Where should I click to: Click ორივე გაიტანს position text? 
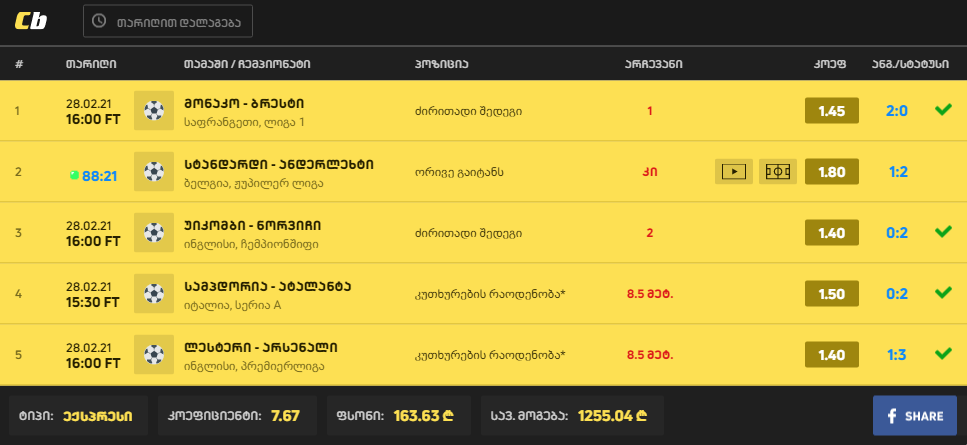(x=459, y=173)
